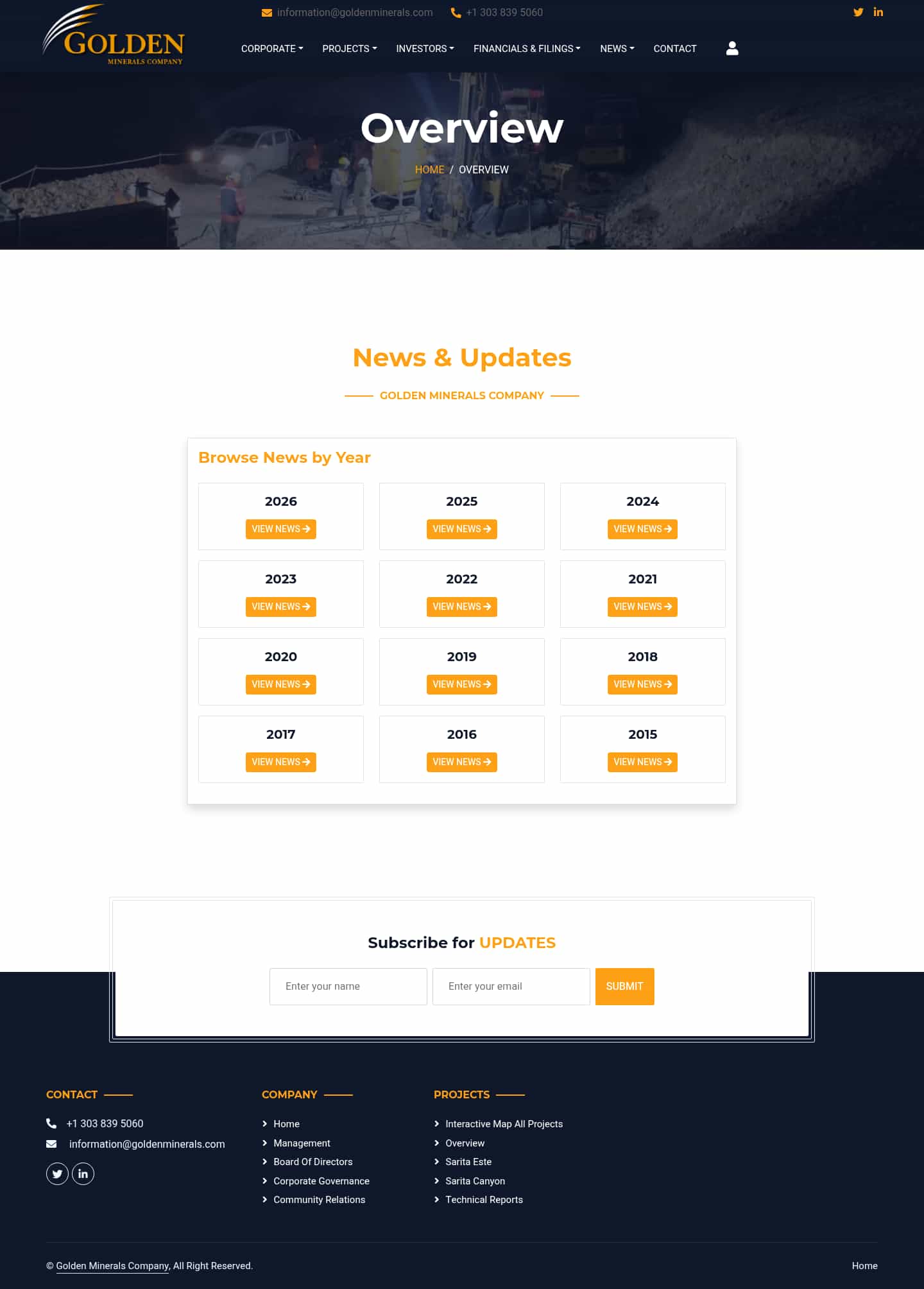Submit the subscribe form
Screen dimensions: 924x1289
click(625, 987)
